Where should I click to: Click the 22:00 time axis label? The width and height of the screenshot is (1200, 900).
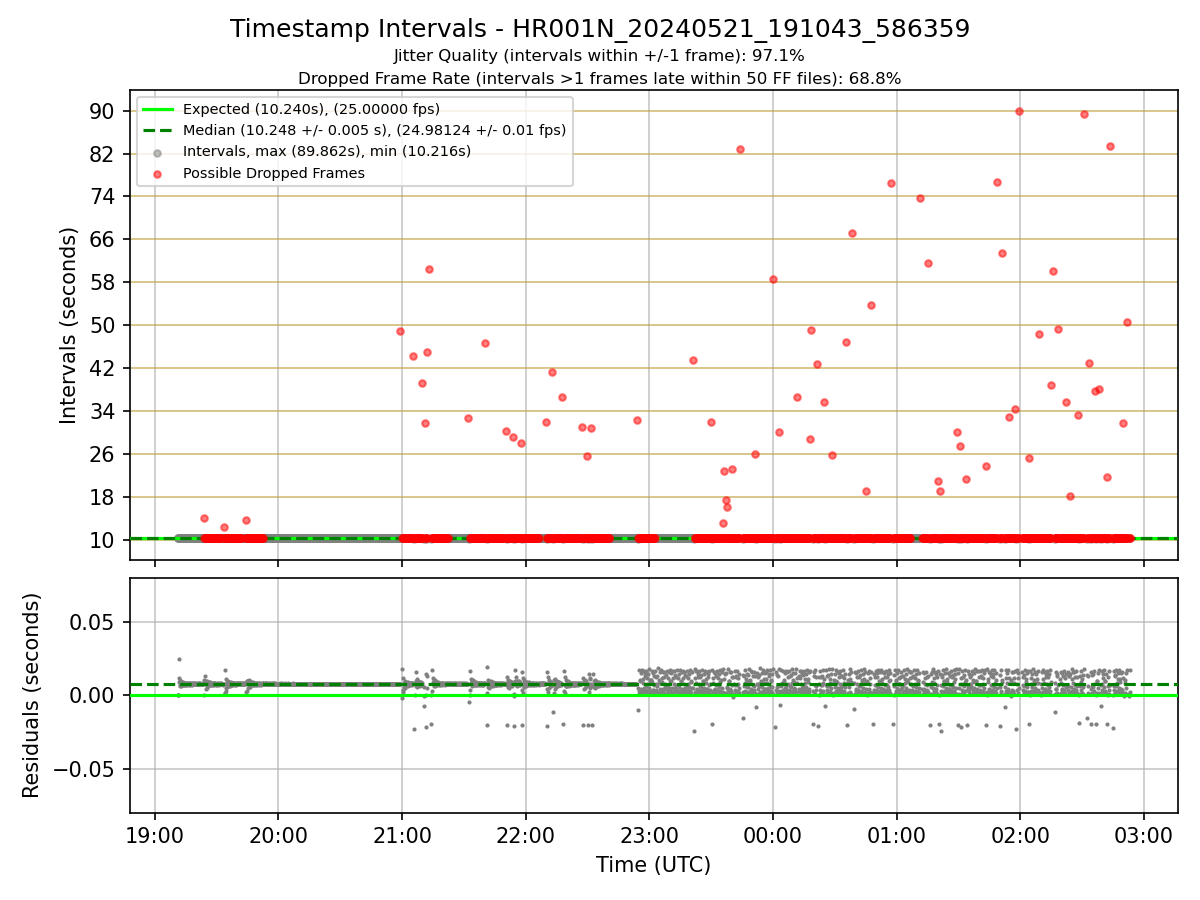[525, 836]
